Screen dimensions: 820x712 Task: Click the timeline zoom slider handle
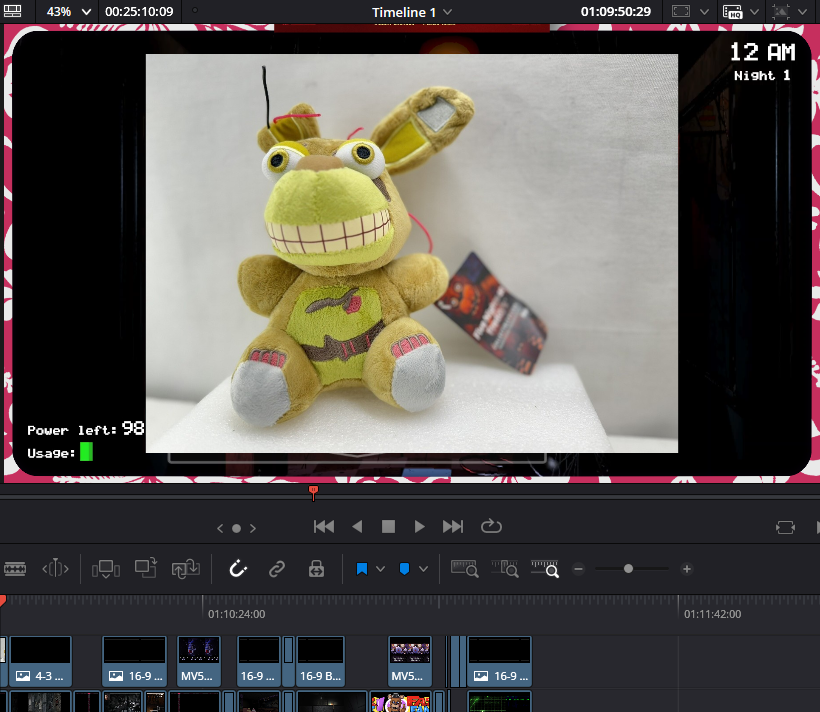point(628,569)
